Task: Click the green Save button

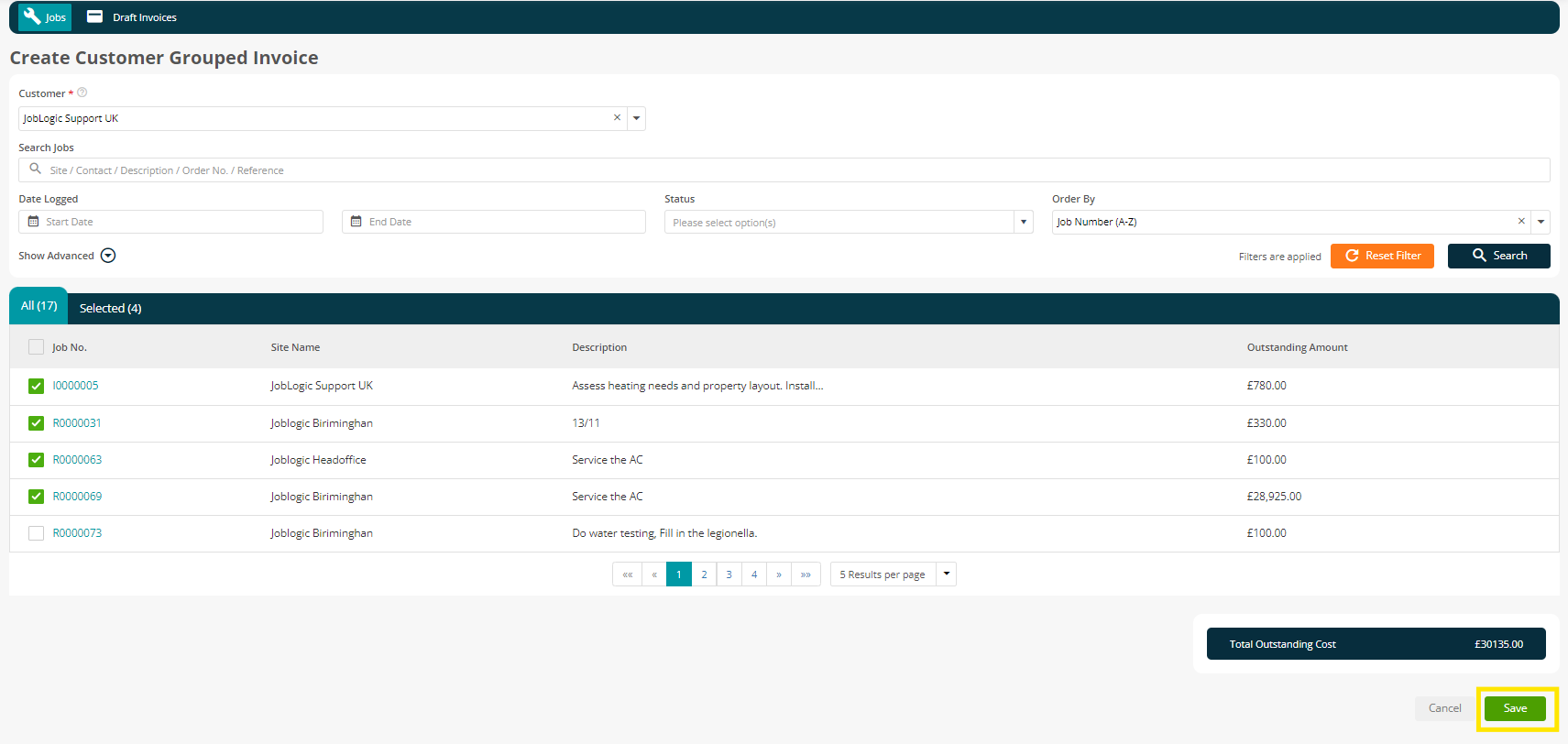Action: [x=1515, y=708]
